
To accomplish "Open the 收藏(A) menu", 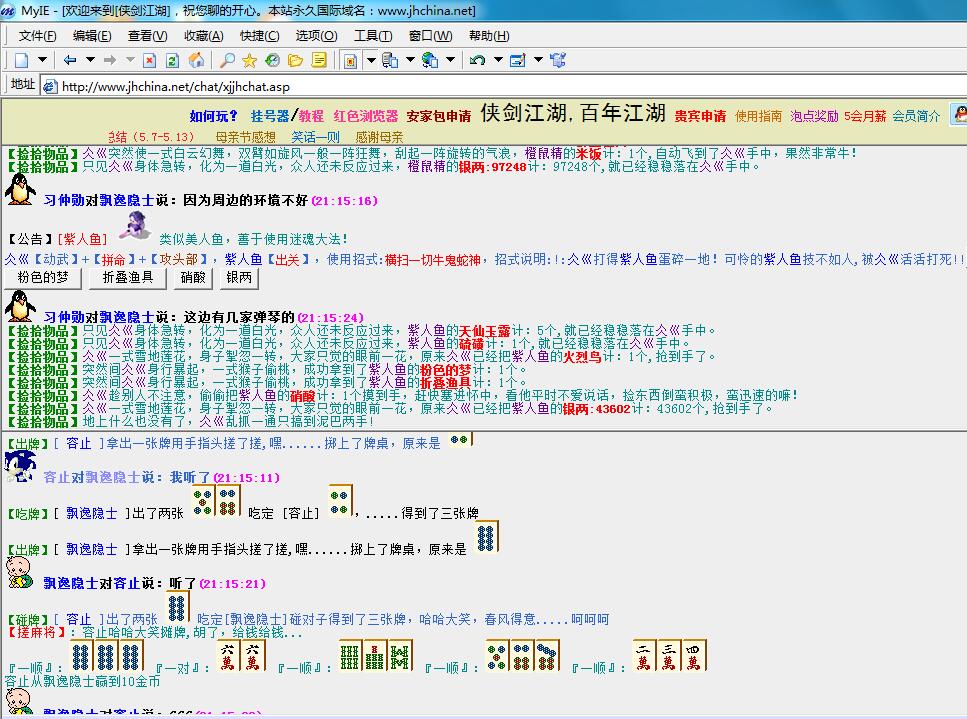I will point(204,36).
